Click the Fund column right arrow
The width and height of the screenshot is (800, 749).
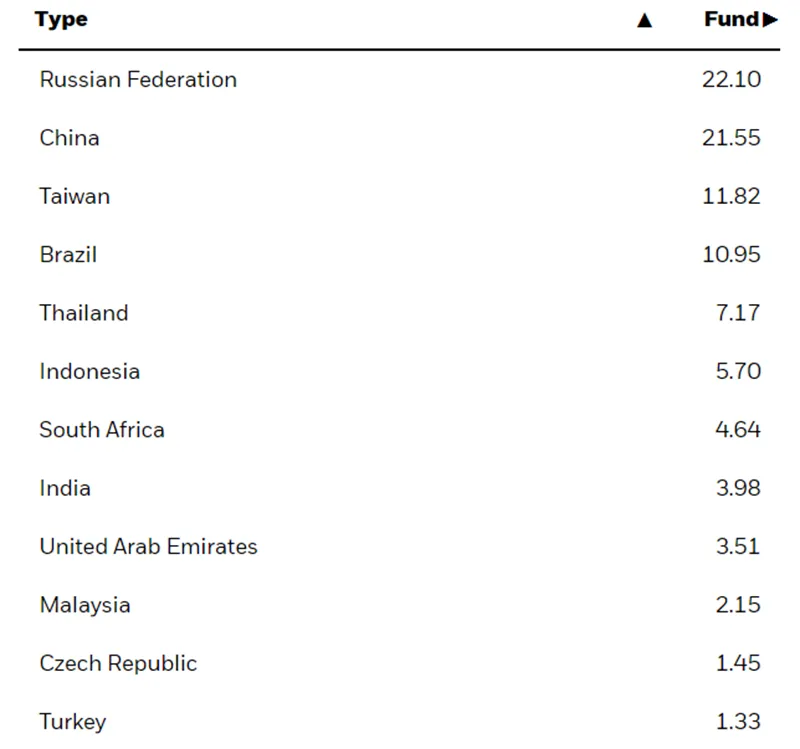click(770, 20)
